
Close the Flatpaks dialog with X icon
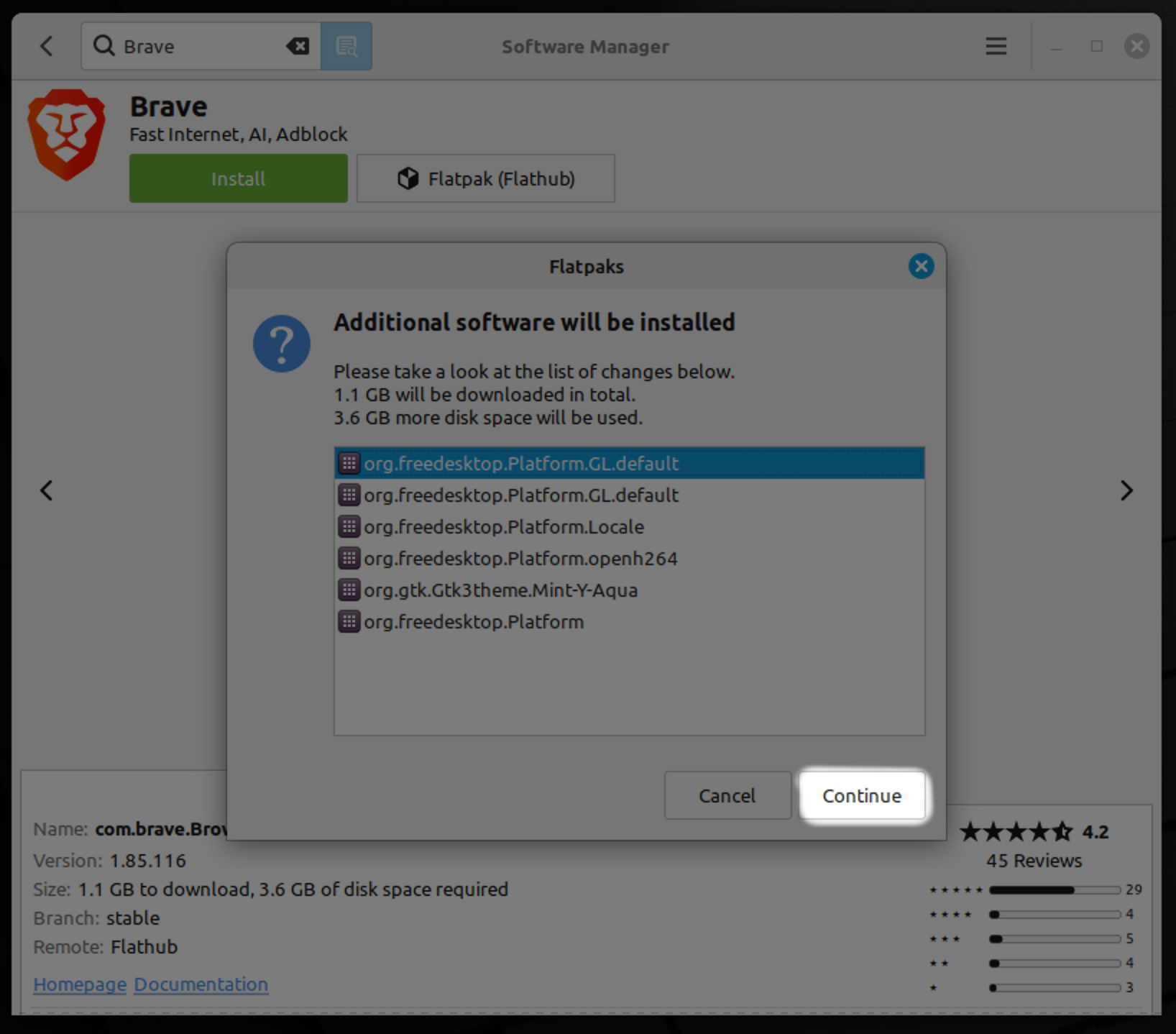pyautogui.click(x=921, y=266)
